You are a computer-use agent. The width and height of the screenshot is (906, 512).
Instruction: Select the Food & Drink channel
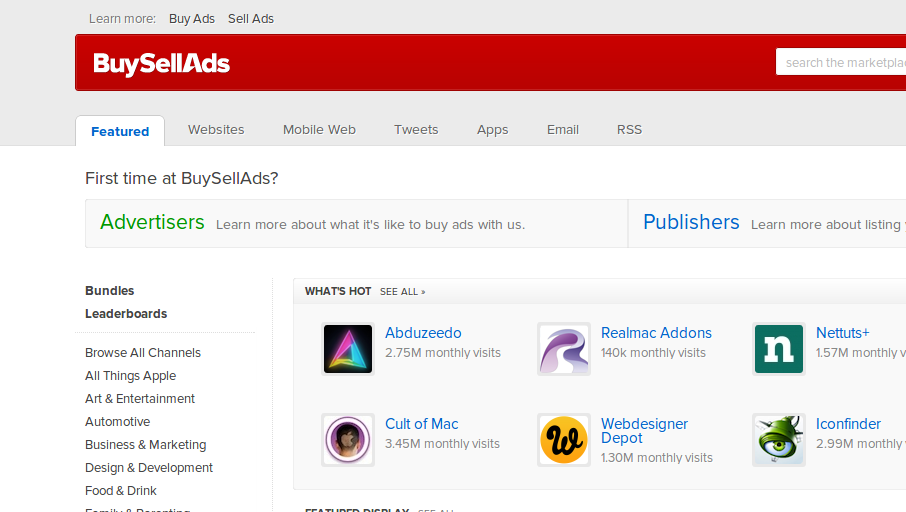click(x=121, y=491)
